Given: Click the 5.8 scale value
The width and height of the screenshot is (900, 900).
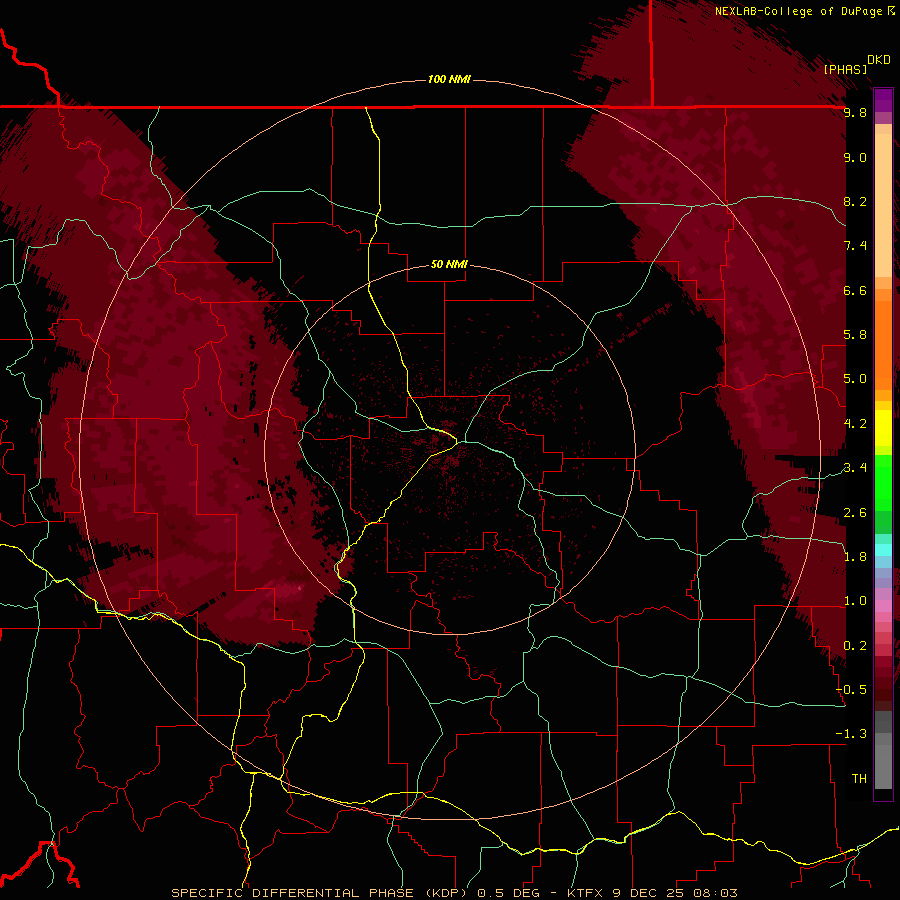Looking at the screenshot, I should point(855,335).
